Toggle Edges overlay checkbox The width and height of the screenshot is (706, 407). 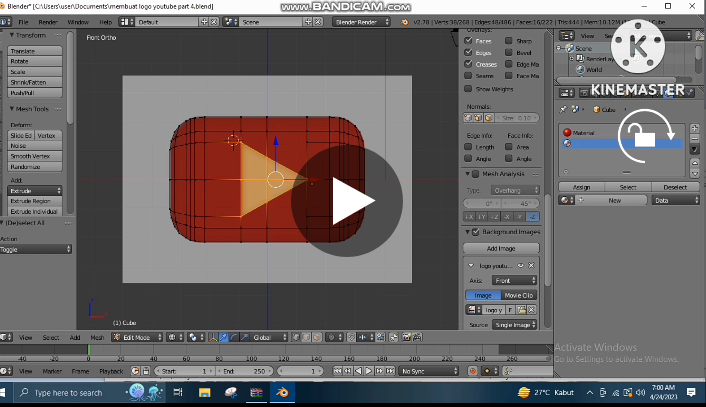click(468, 52)
